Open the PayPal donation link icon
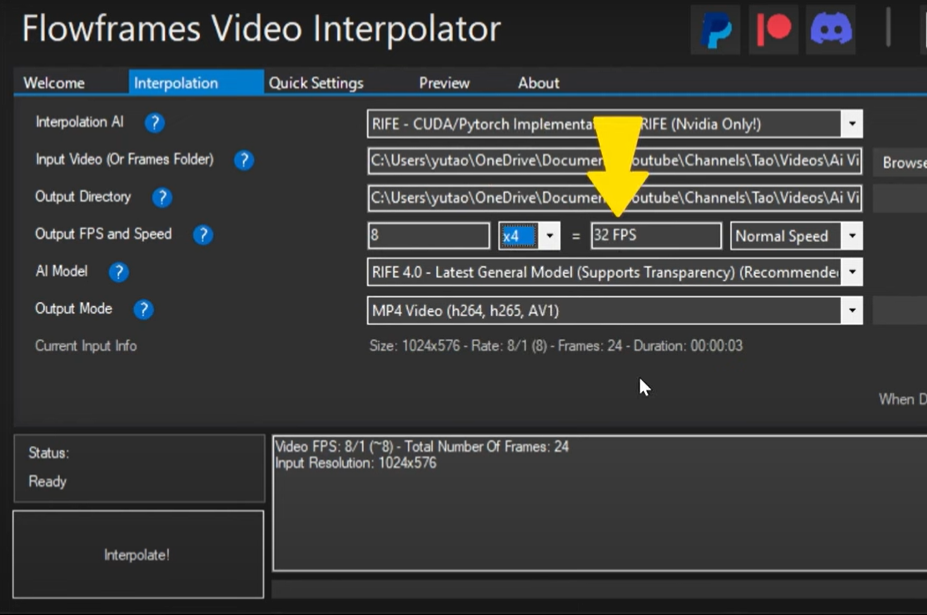Viewport: 927px width, 615px height. tap(715, 29)
